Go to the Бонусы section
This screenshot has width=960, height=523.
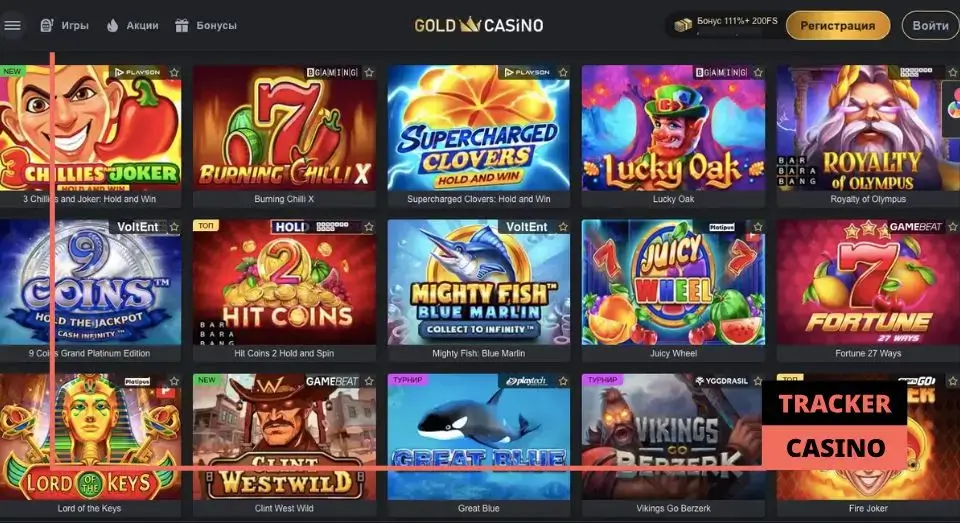206,26
